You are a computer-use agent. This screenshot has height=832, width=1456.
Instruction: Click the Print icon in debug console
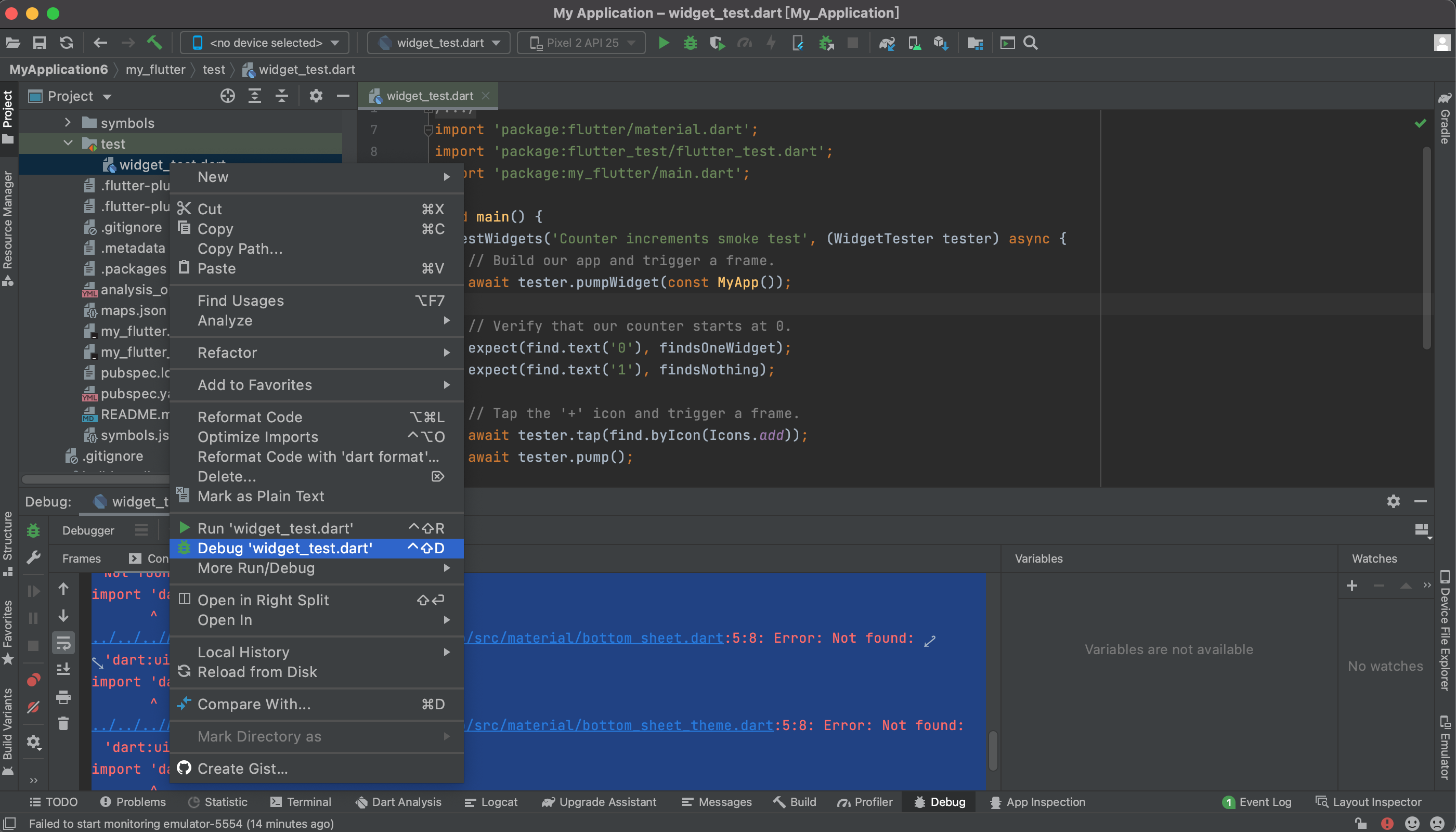point(63,697)
